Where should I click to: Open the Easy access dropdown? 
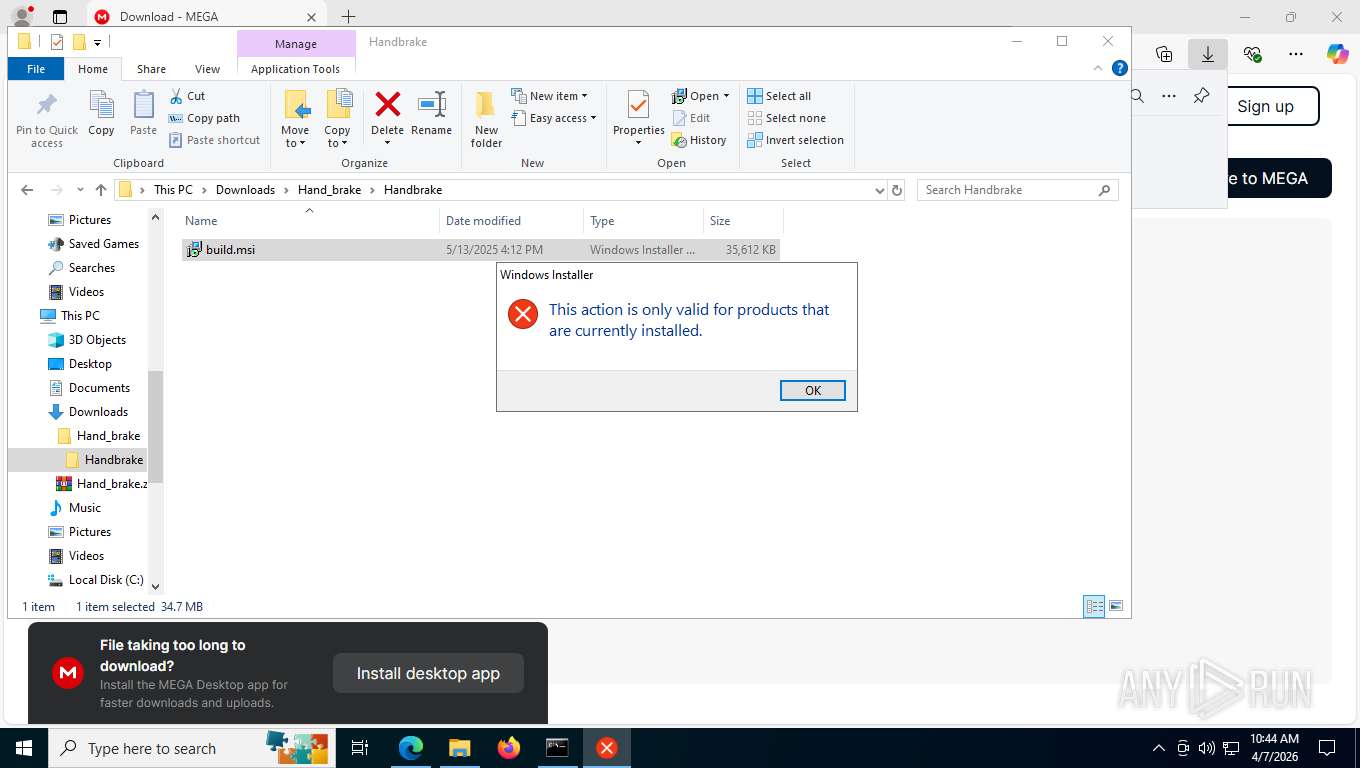[x=553, y=118]
